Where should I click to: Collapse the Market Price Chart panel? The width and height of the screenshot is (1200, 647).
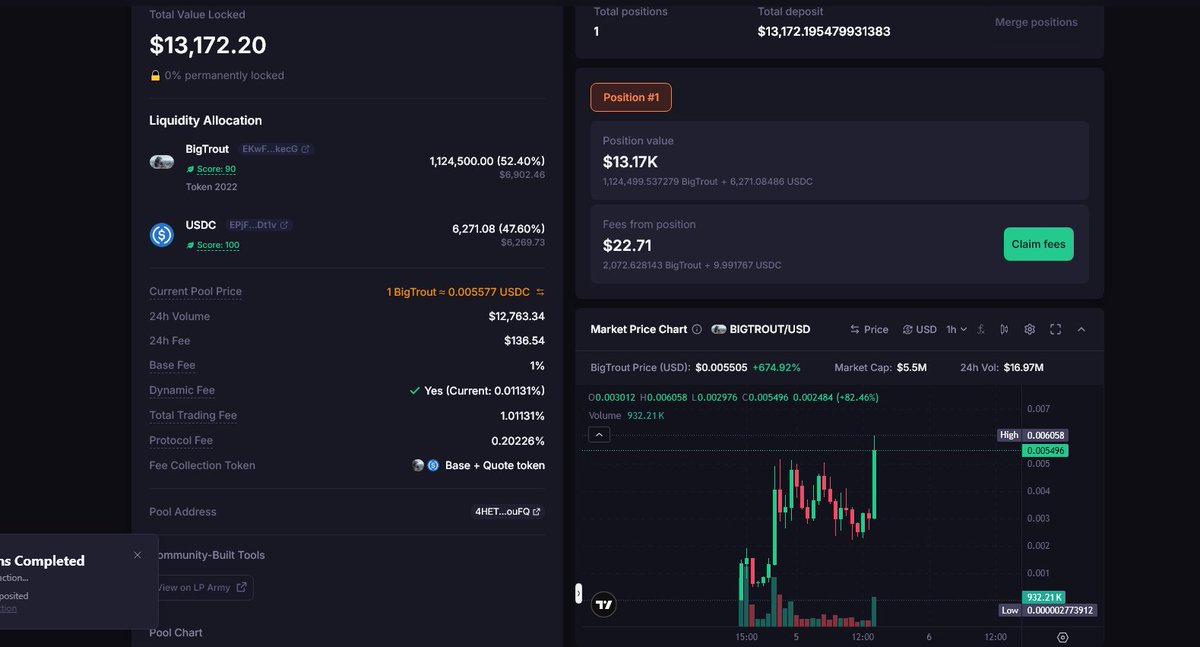(1081, 329)
